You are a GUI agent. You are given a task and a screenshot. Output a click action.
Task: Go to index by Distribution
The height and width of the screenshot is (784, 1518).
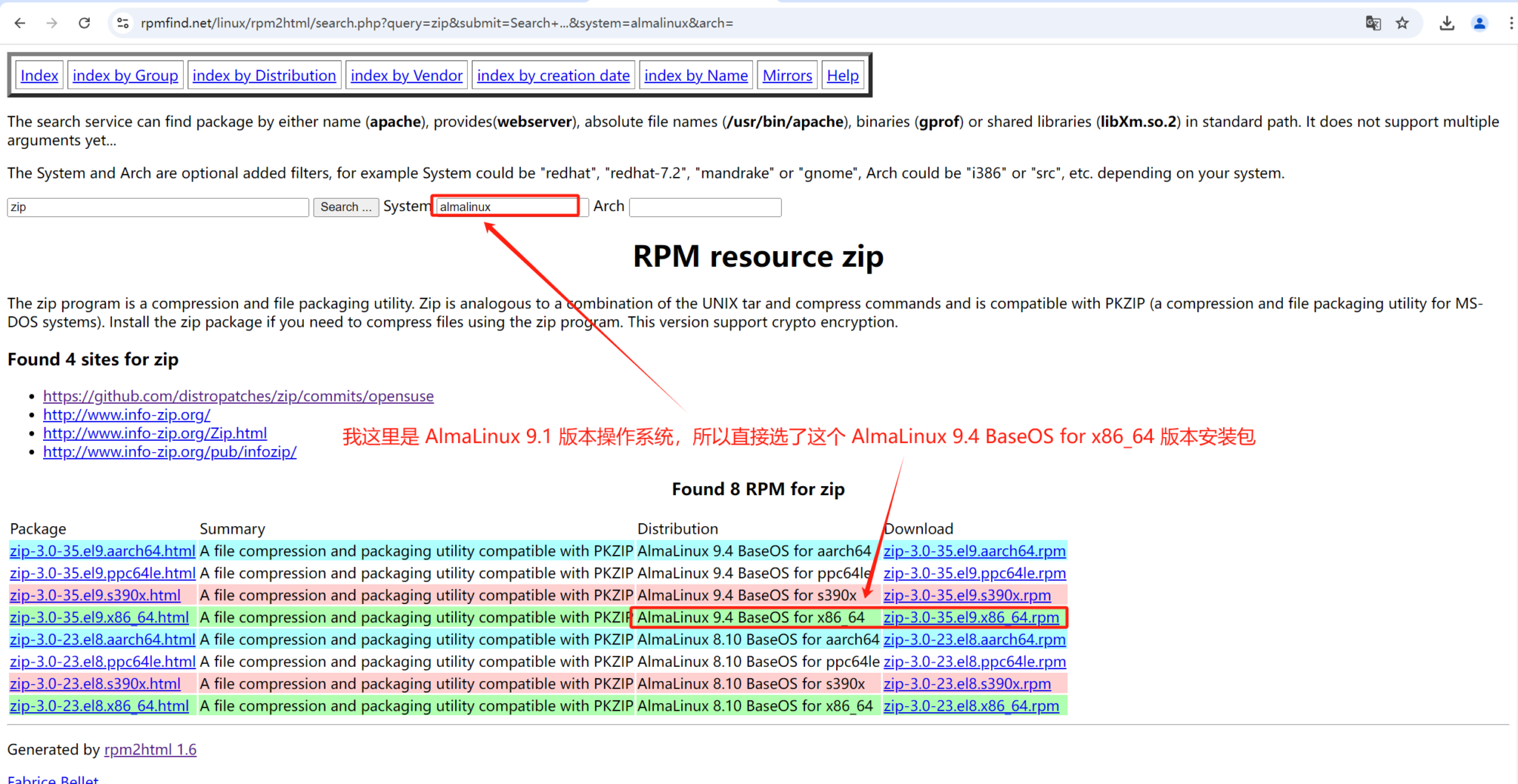[x=264, y=76]
